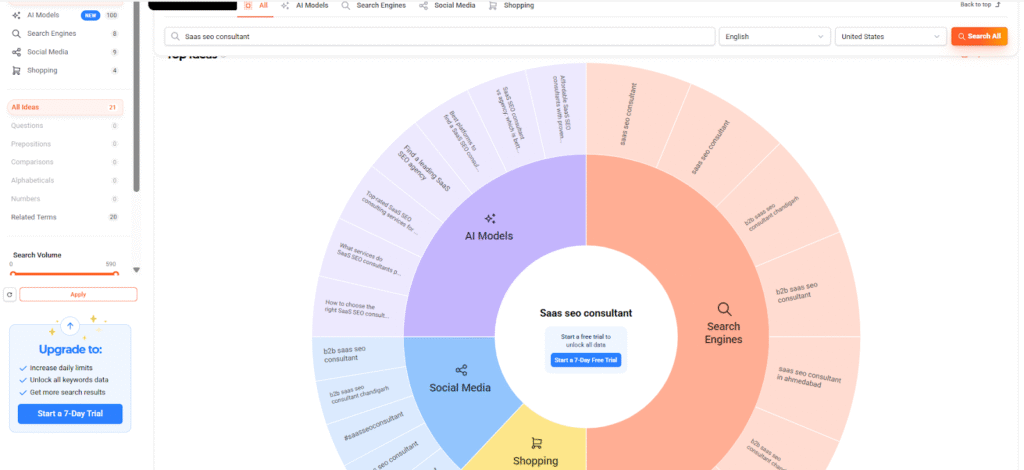Click the AI Models sparkle icon in sidebar
The width and height of the screenshot is (1024, 470).
(17, 16)
